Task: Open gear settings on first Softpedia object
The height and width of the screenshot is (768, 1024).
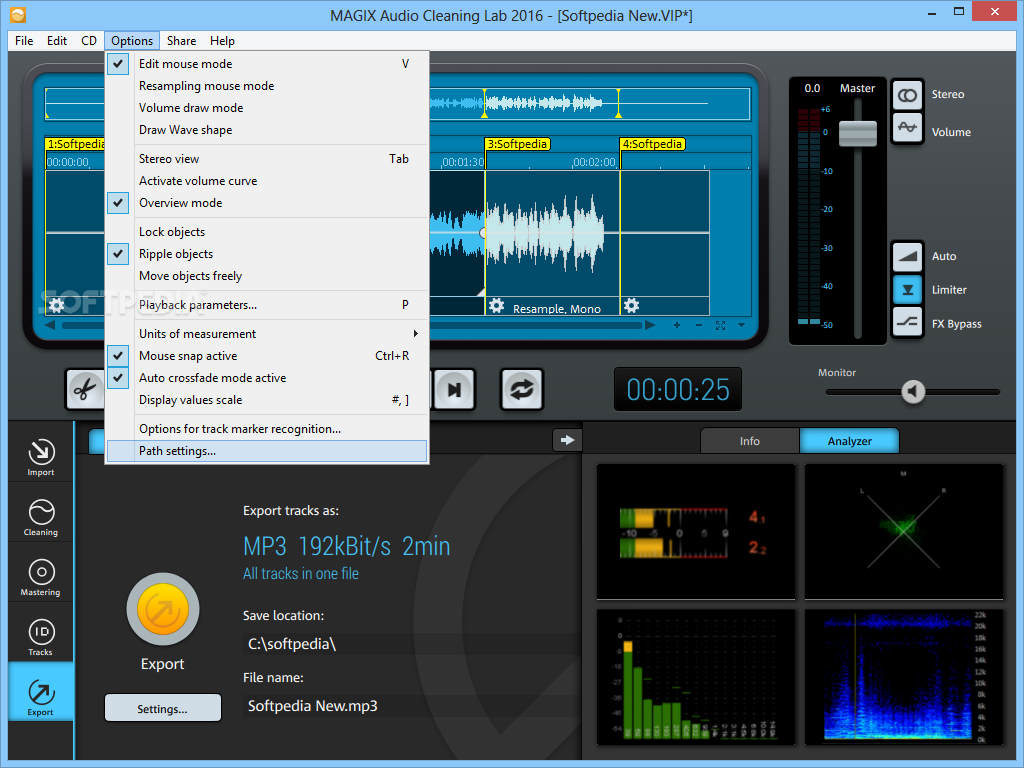Action: 56,305
